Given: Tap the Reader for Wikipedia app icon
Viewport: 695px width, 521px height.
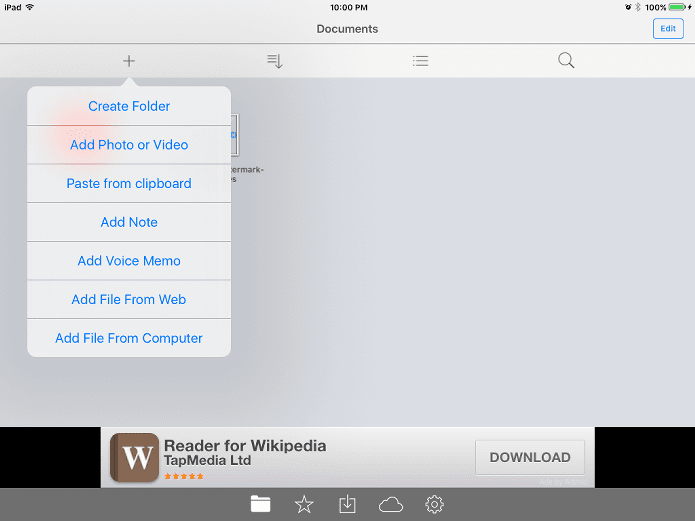Looking at the screenshot, I should point(134,458).
